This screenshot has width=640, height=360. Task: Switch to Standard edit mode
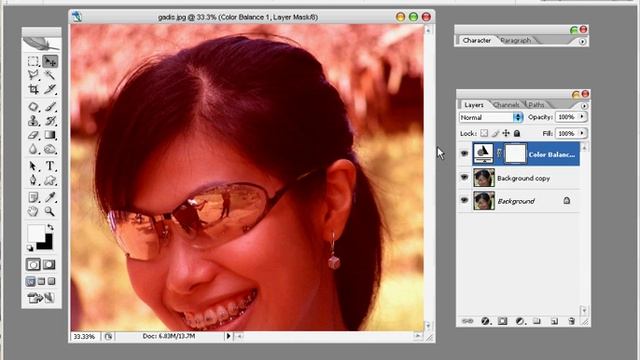coord(33,264)
